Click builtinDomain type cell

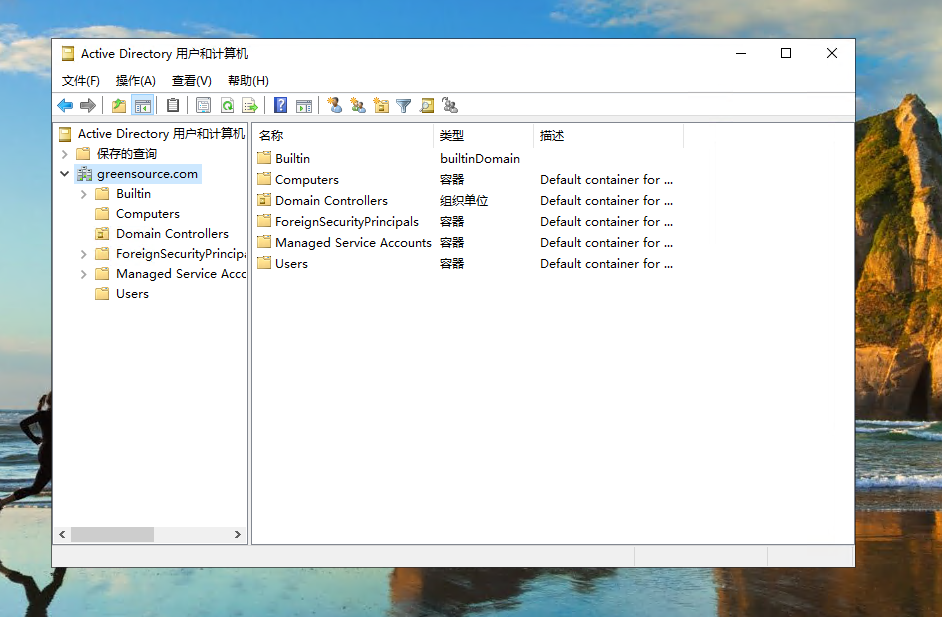pos(479,159)
